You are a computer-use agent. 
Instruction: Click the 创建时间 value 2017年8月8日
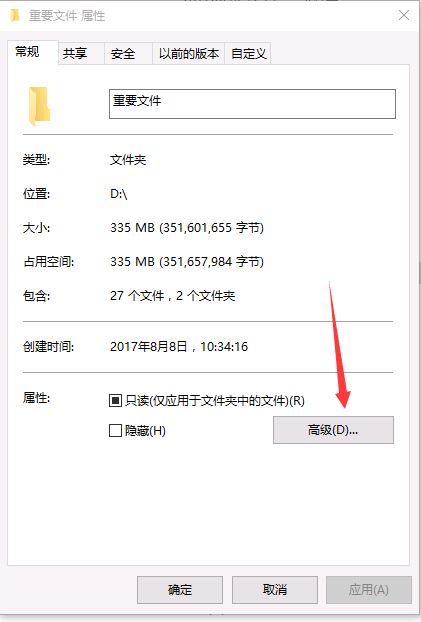148,347
